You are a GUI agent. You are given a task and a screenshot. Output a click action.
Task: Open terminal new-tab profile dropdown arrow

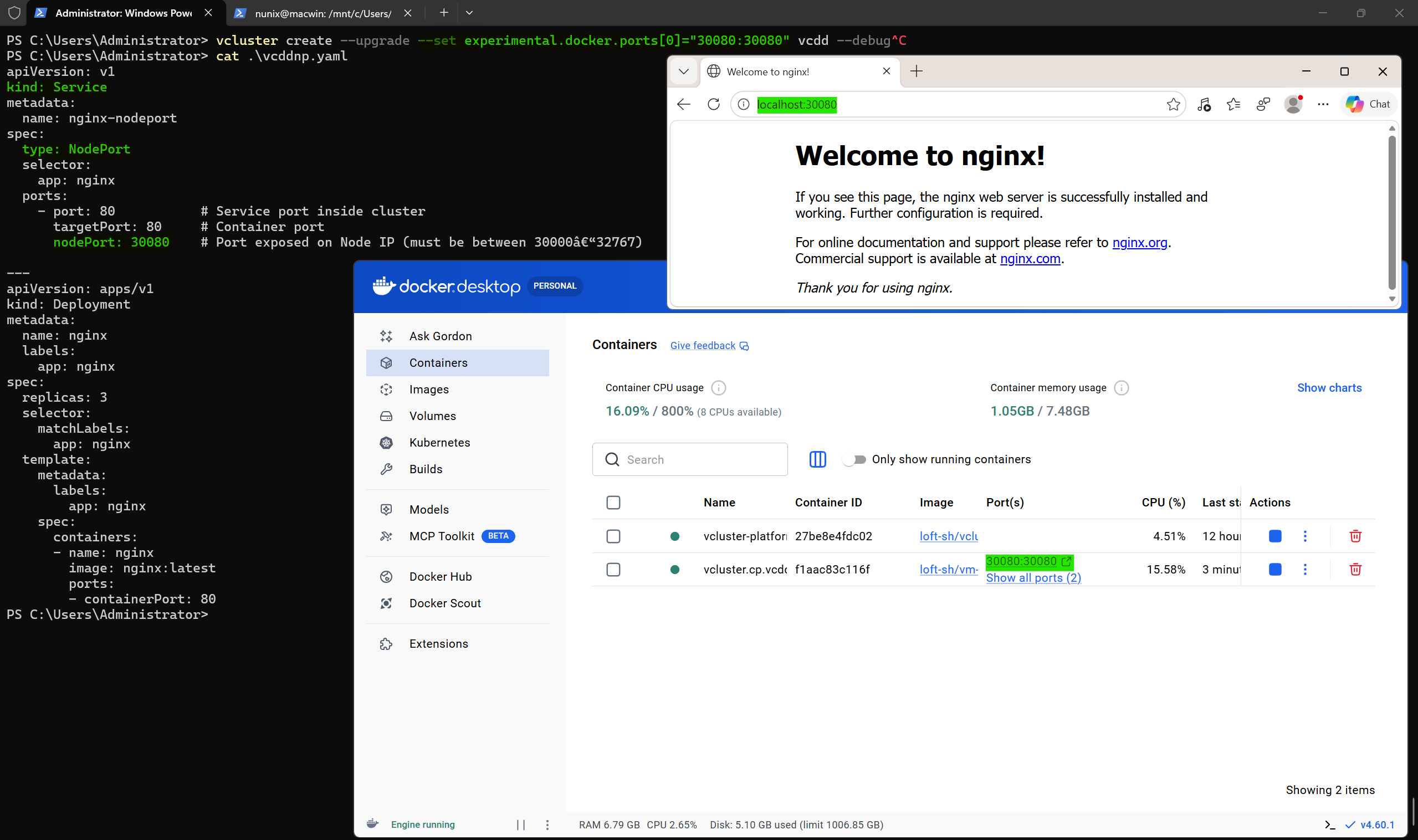(x=469, y=12)
